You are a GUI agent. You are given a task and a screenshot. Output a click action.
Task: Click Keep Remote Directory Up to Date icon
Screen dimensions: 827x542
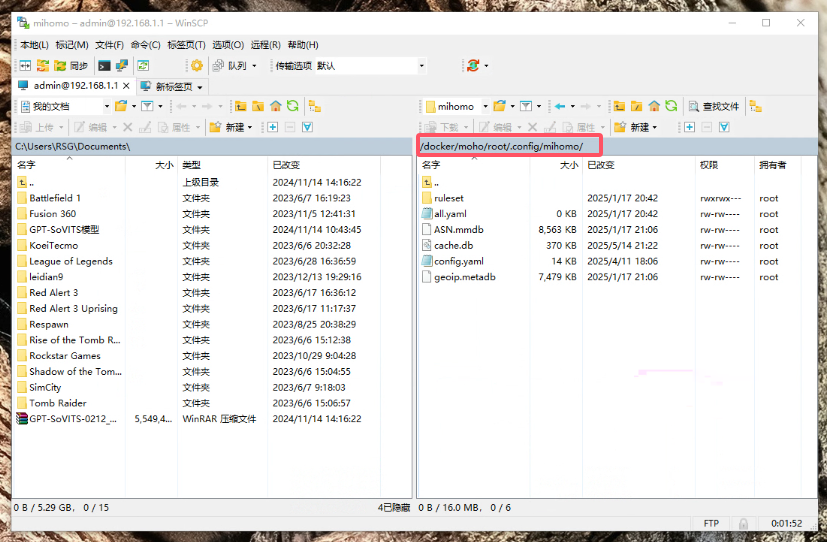pyautogui.click(x=143, y=65)
